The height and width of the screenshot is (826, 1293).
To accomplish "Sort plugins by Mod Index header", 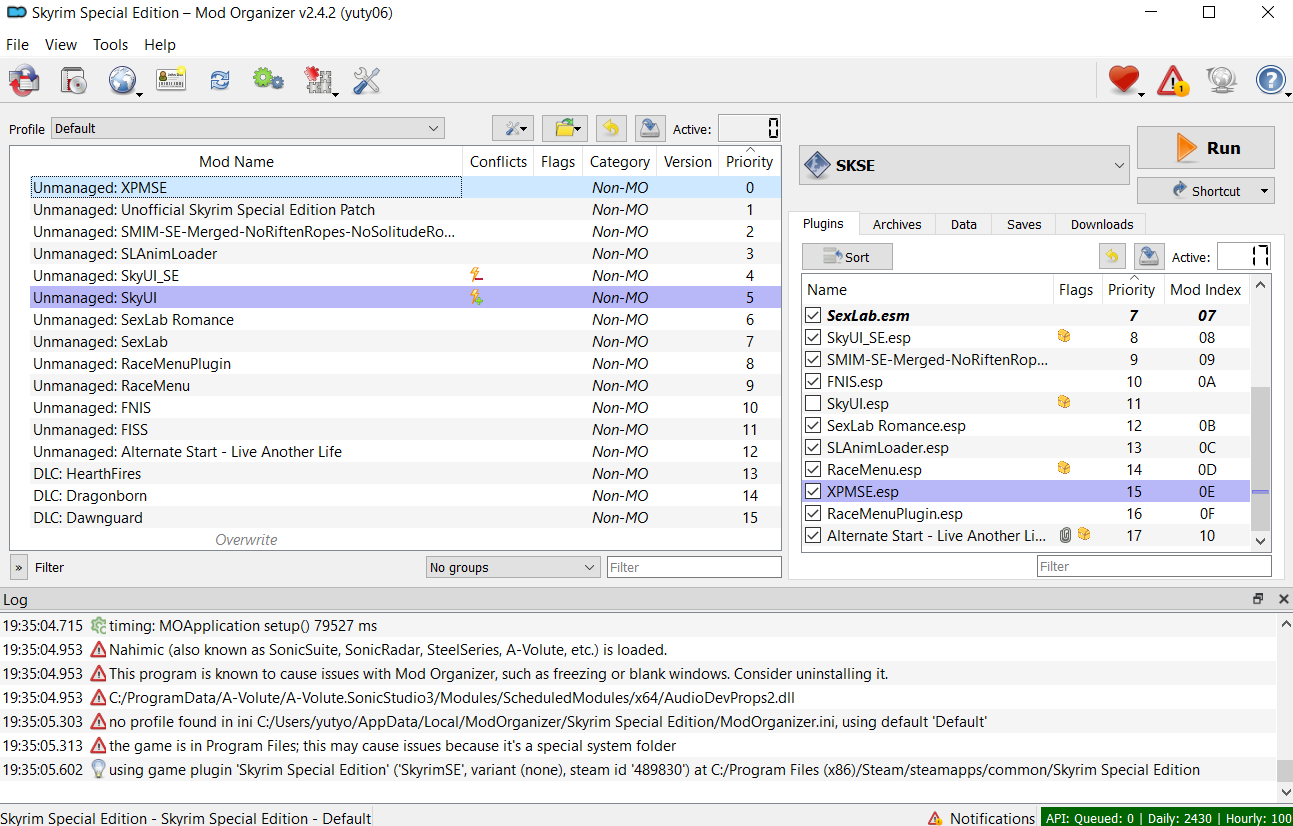I will 1205,289.
